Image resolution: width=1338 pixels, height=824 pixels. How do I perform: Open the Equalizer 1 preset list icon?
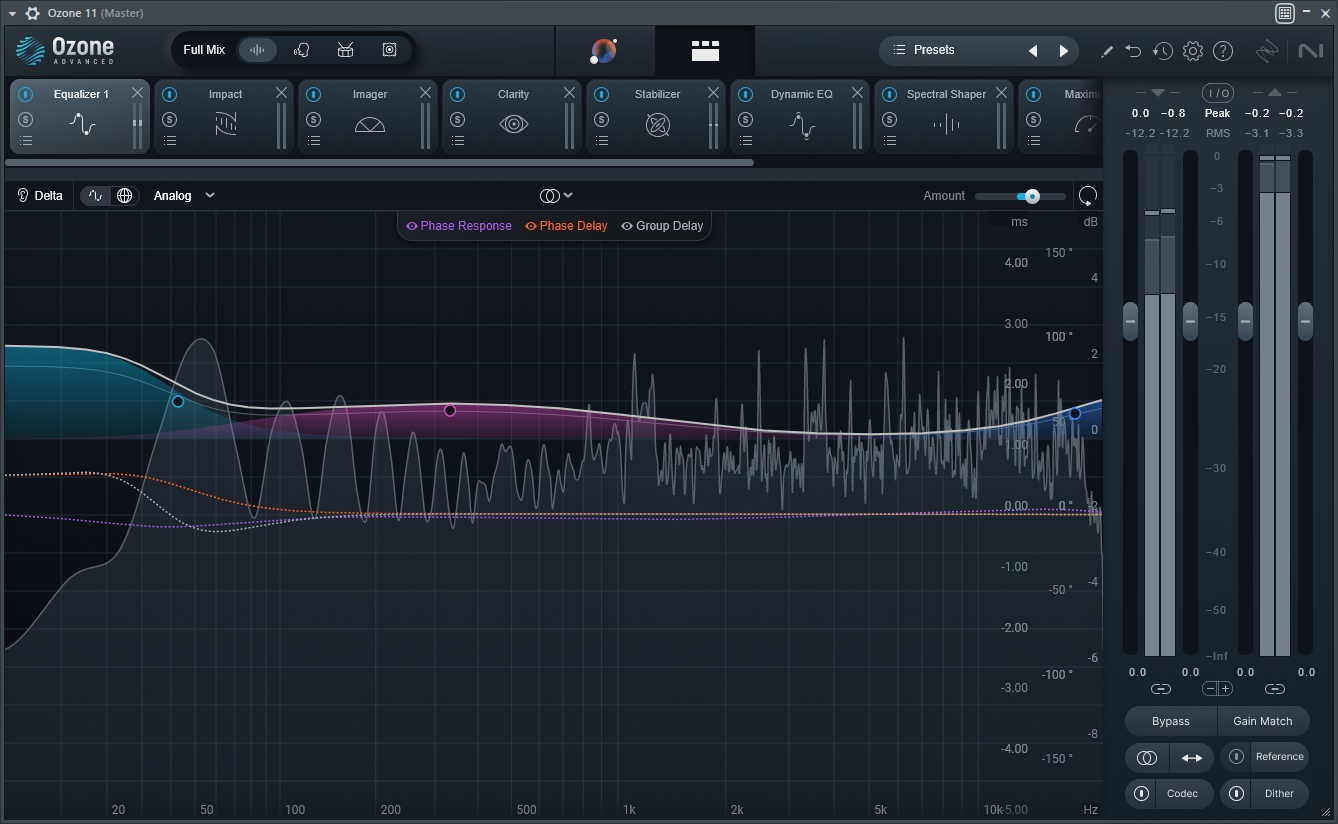tap(26, 141)
